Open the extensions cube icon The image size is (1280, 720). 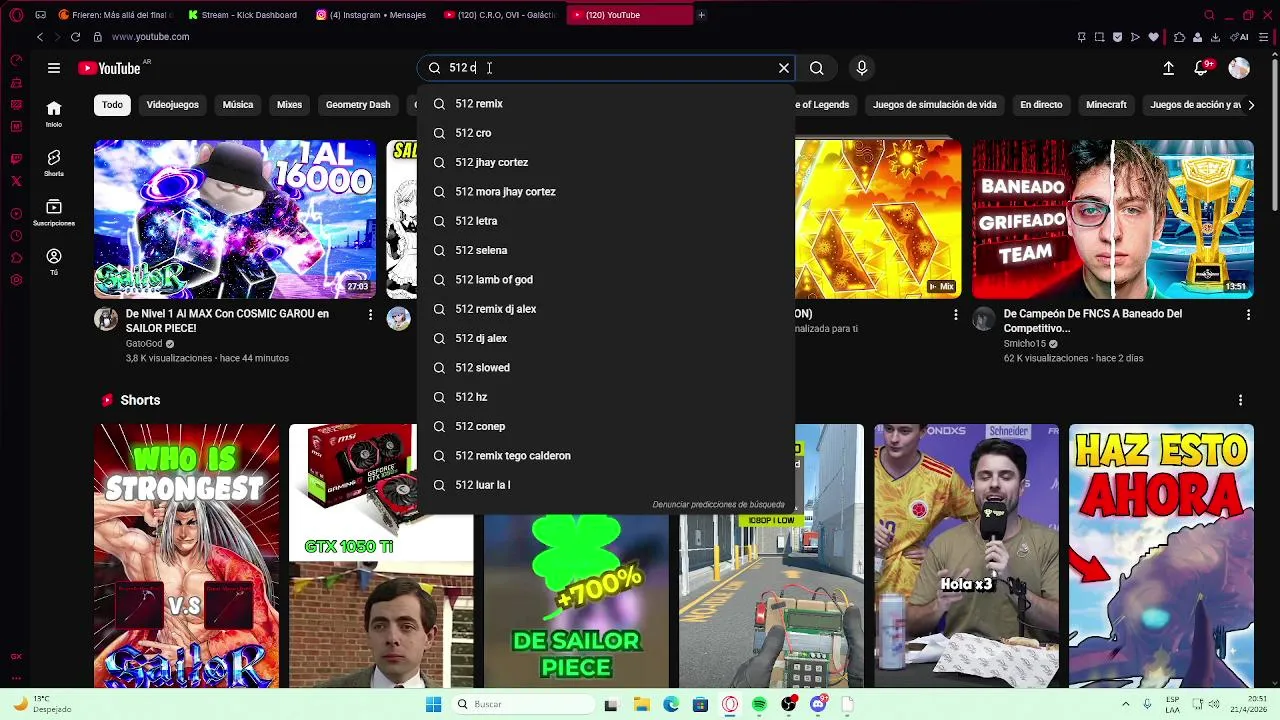(1179, 37)
